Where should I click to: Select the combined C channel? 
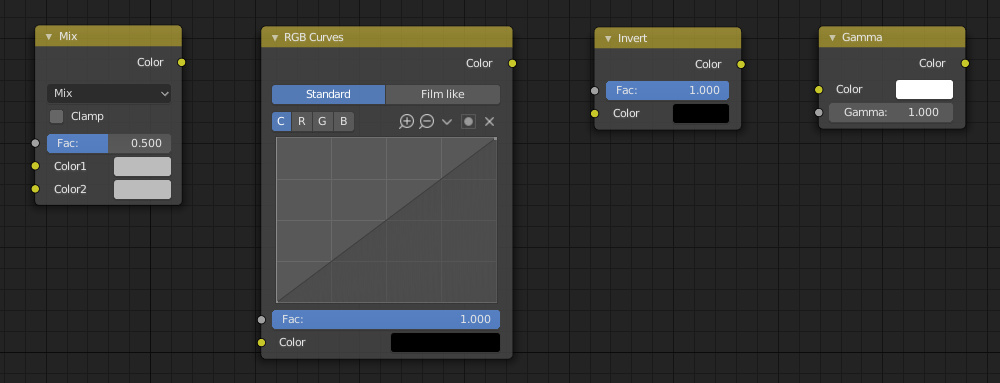(281, 121)
